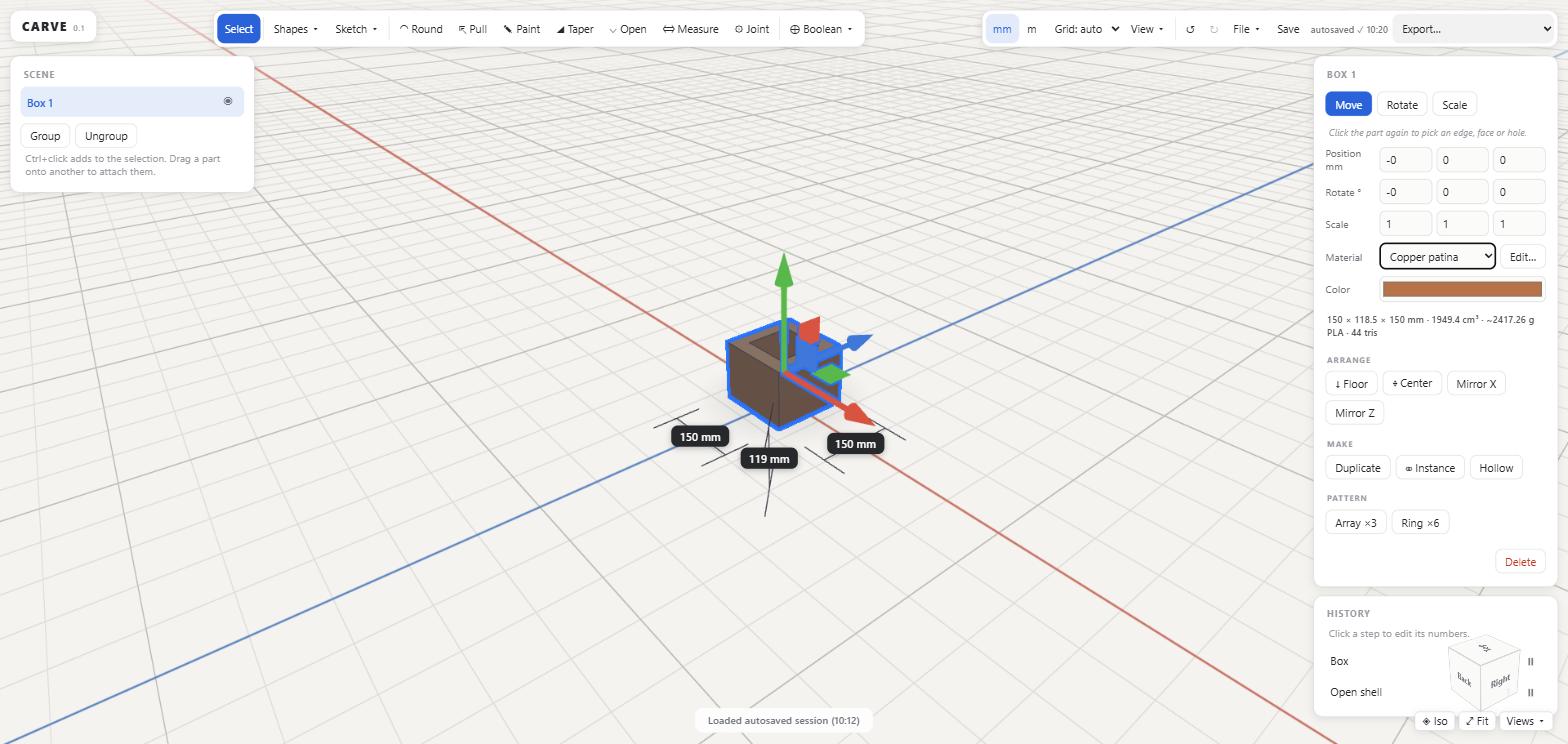This screenshot has height=744, width=1568.
Task: Switch the transform mode to Scale
Action: pyautogui.click(x=1454, y=105)
